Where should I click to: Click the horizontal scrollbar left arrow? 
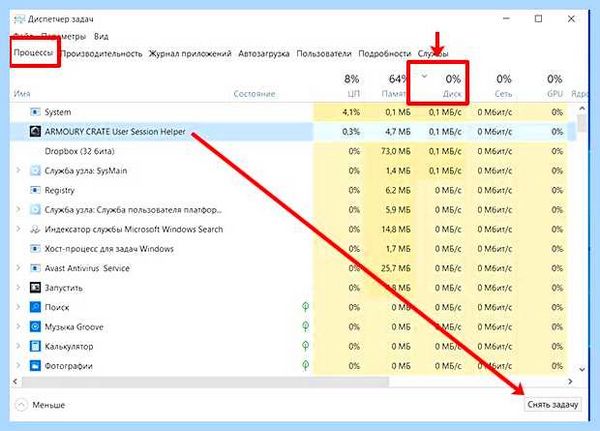click(15, 382)
